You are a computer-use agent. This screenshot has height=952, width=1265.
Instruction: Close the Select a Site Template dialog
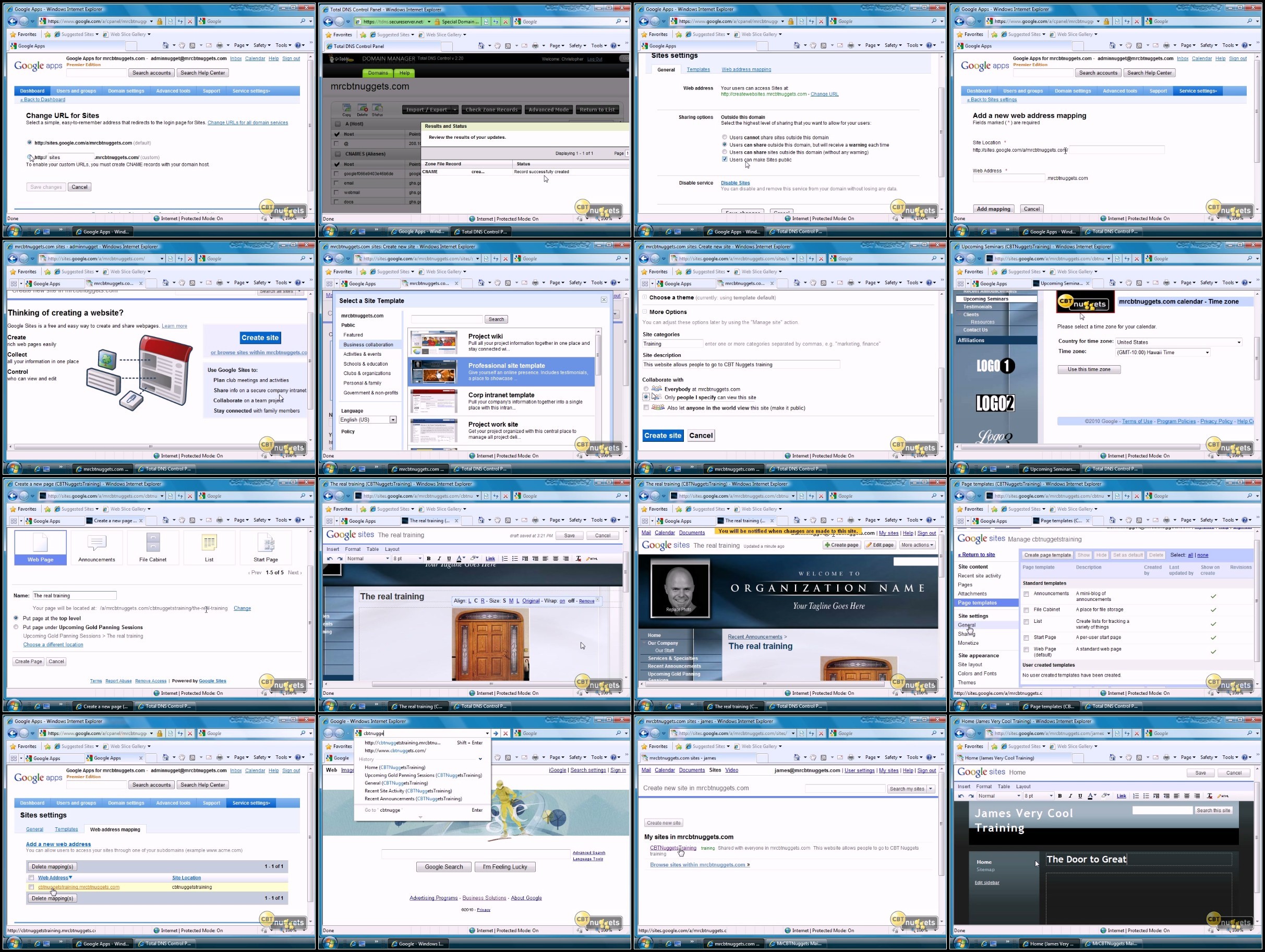tap(604, 299)
